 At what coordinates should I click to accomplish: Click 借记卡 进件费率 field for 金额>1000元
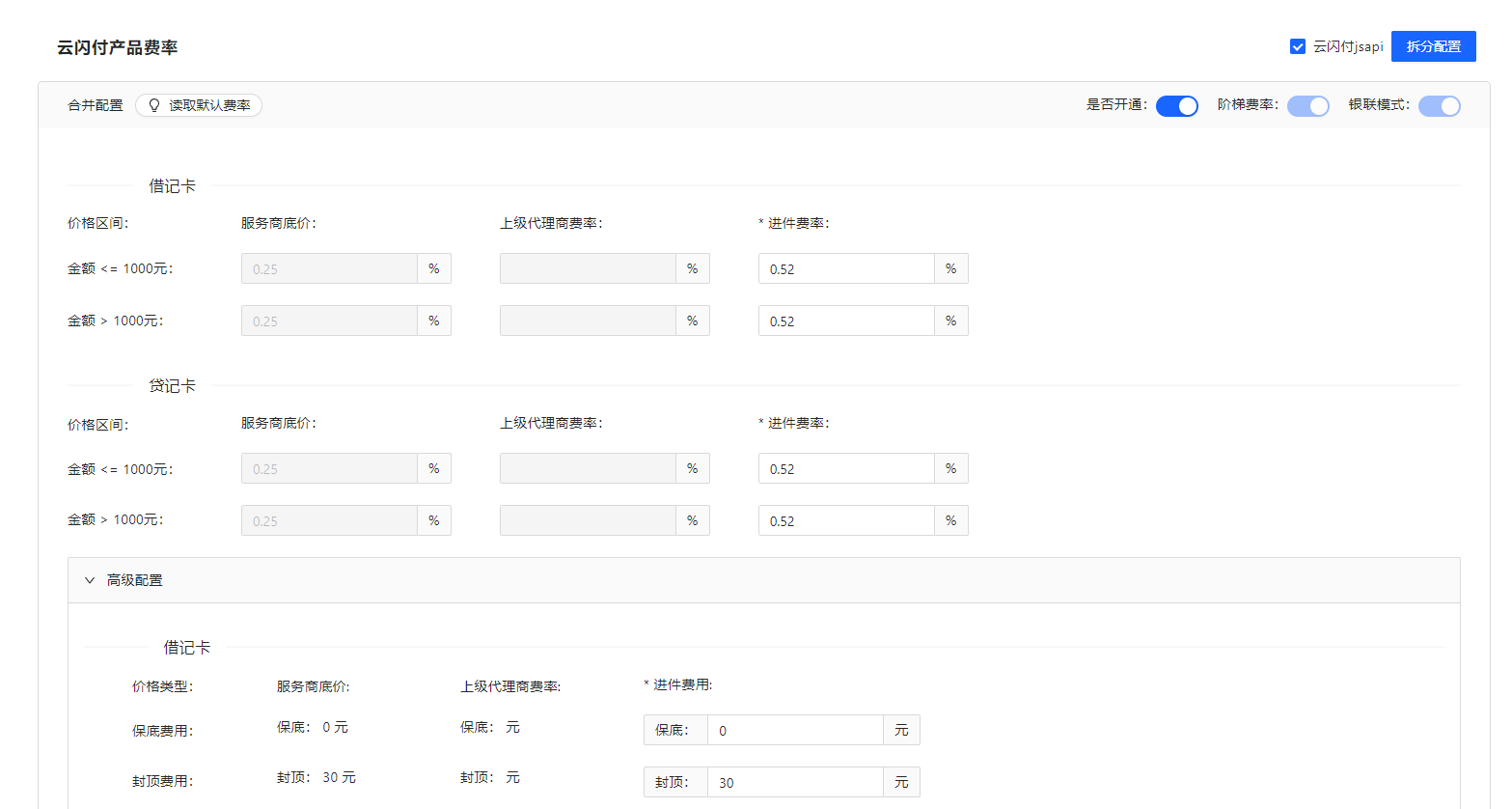[846, 321]
